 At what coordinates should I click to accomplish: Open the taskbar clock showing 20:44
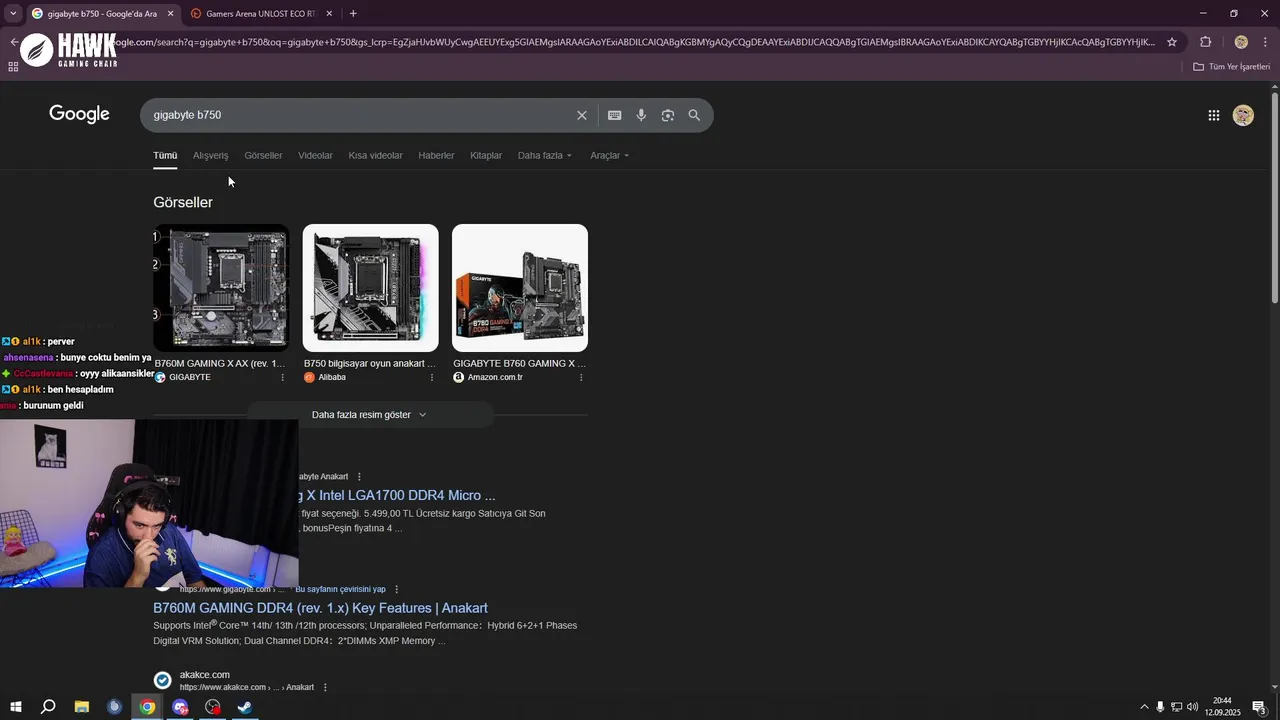click(x=1222, y=707)
